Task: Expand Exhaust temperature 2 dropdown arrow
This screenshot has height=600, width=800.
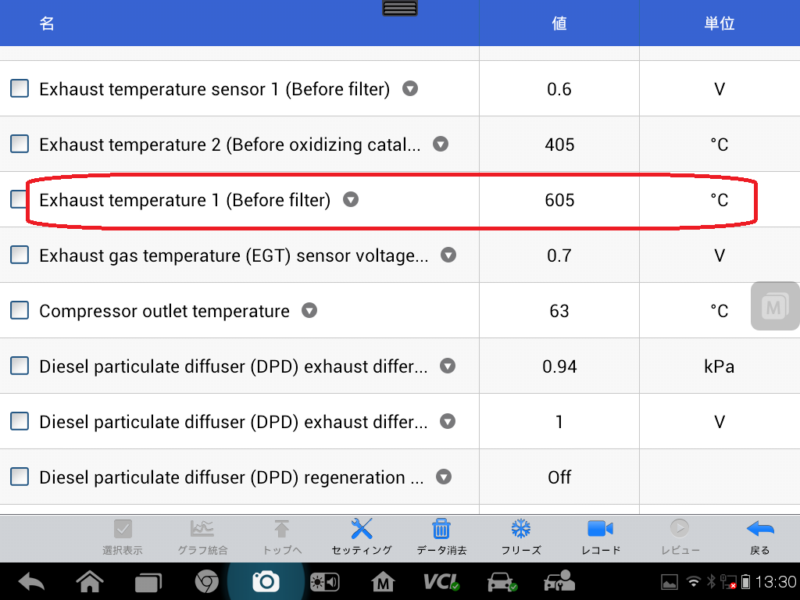Action: click(441, 144)
